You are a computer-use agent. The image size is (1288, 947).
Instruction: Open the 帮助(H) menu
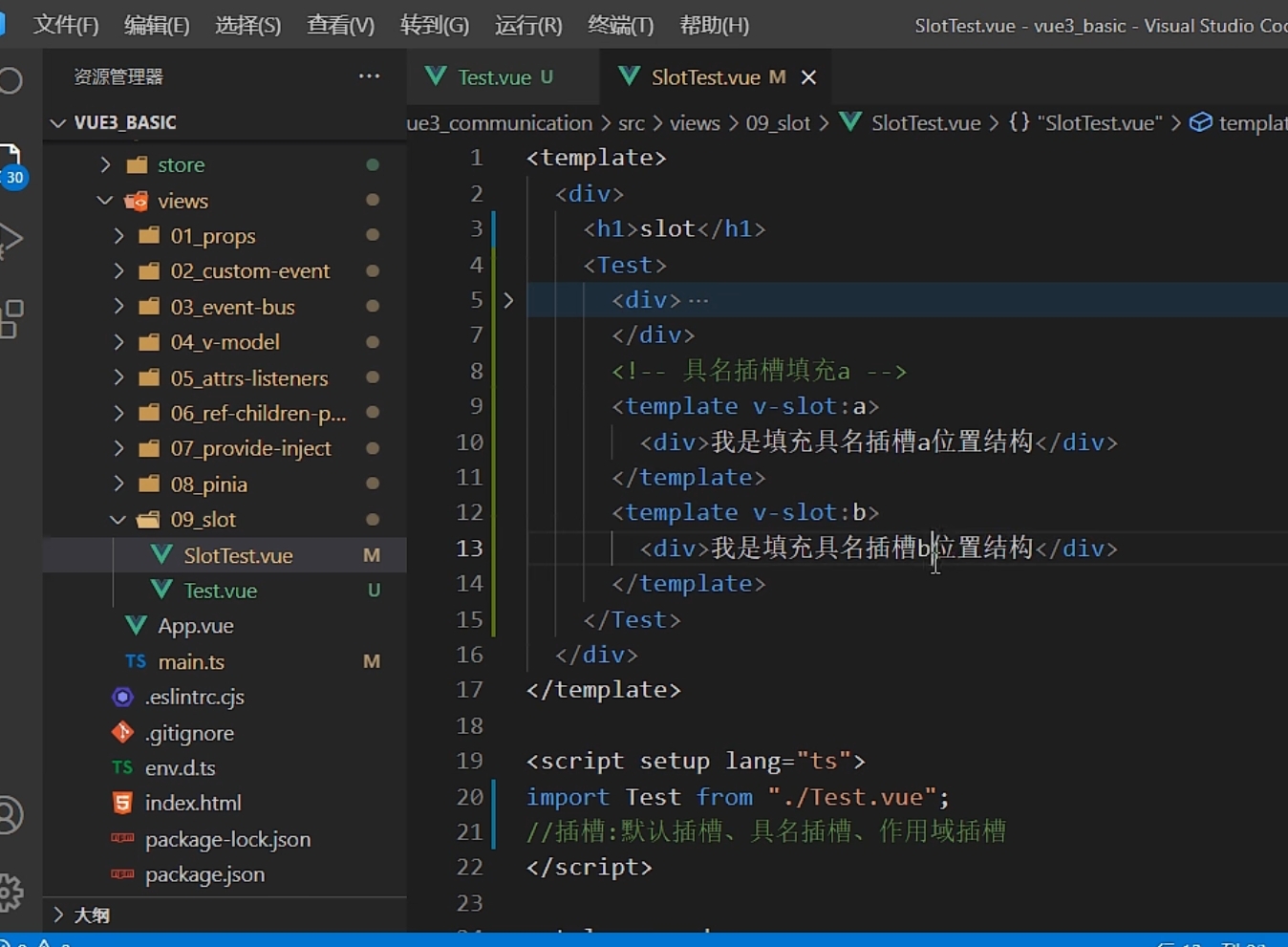tap(714, 25)
